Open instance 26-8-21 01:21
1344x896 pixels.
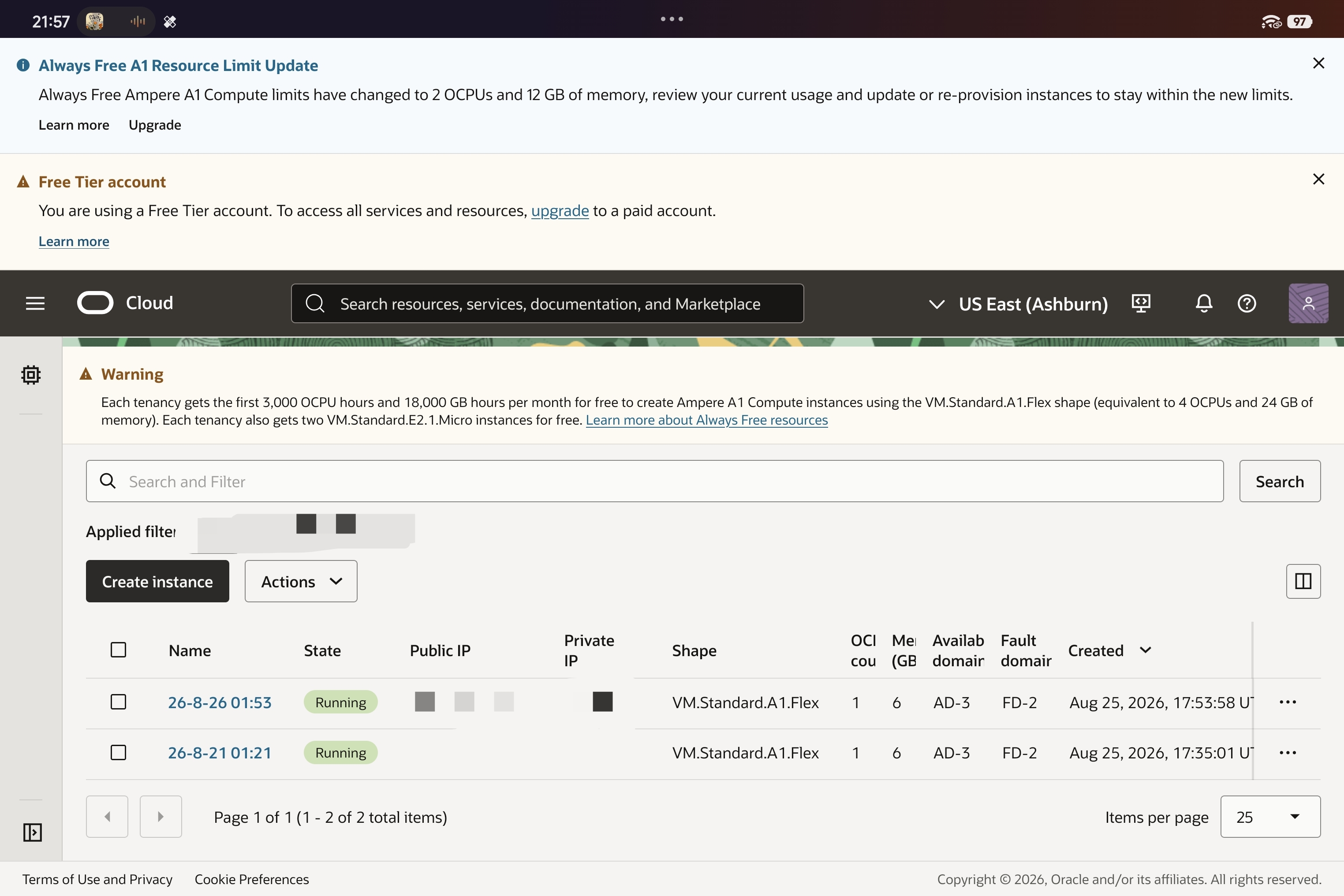pos(220,753)
